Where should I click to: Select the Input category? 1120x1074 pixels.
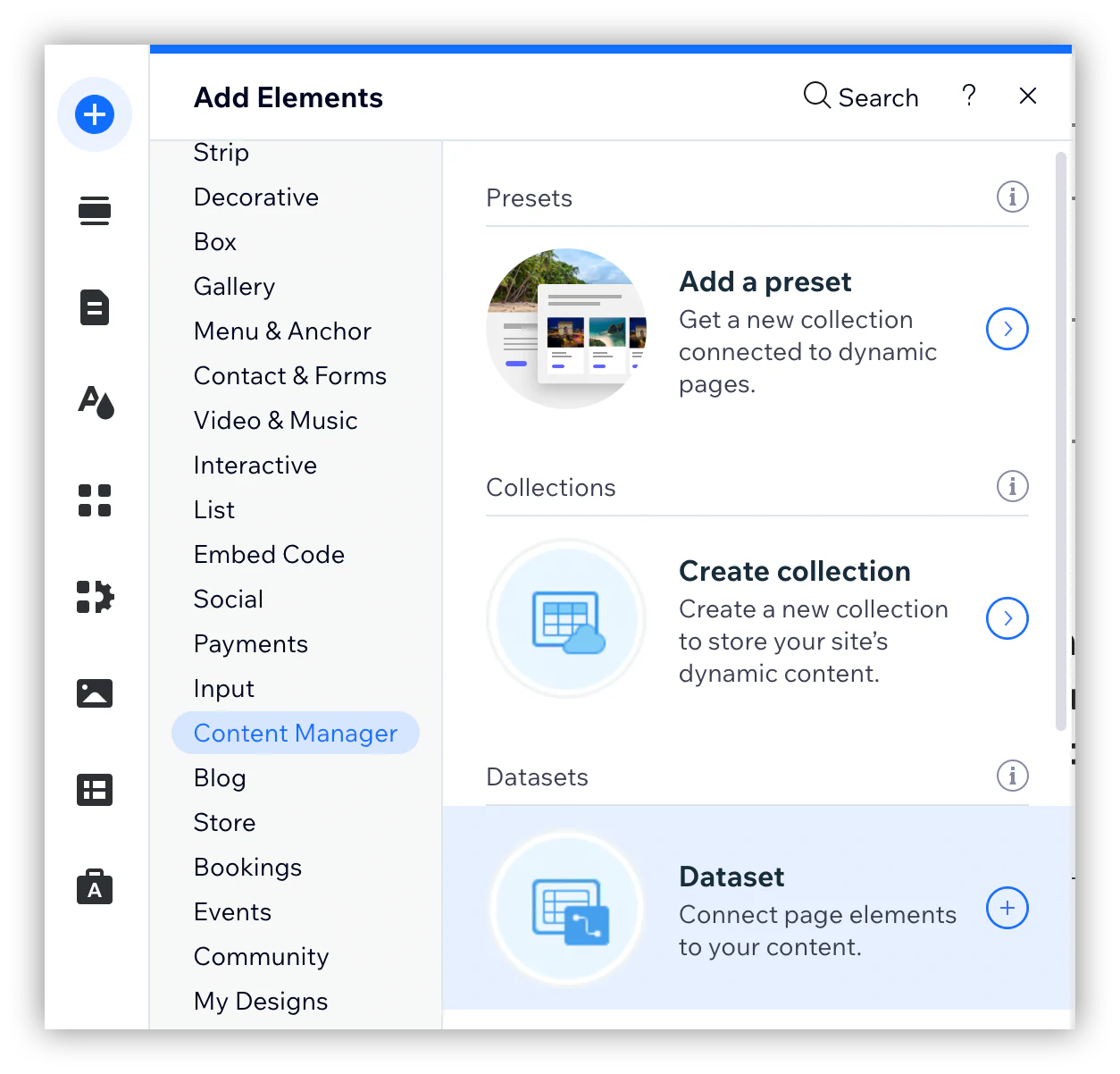pos(224,688)
